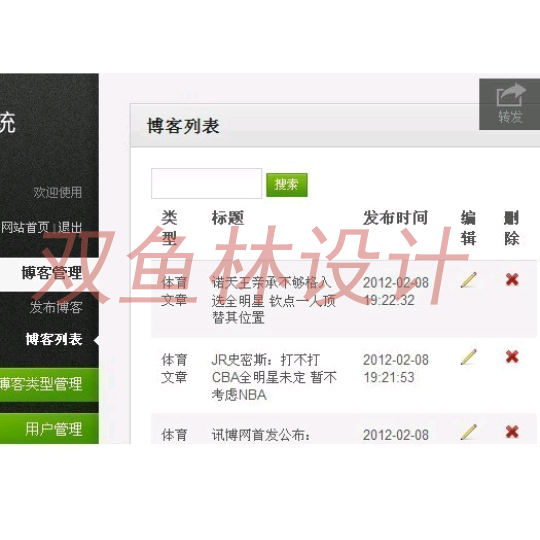Click 体育文章 type in the JR史密斯 row
The width and height of the screenshot is (540, 540).
click(x=174, y=368)
